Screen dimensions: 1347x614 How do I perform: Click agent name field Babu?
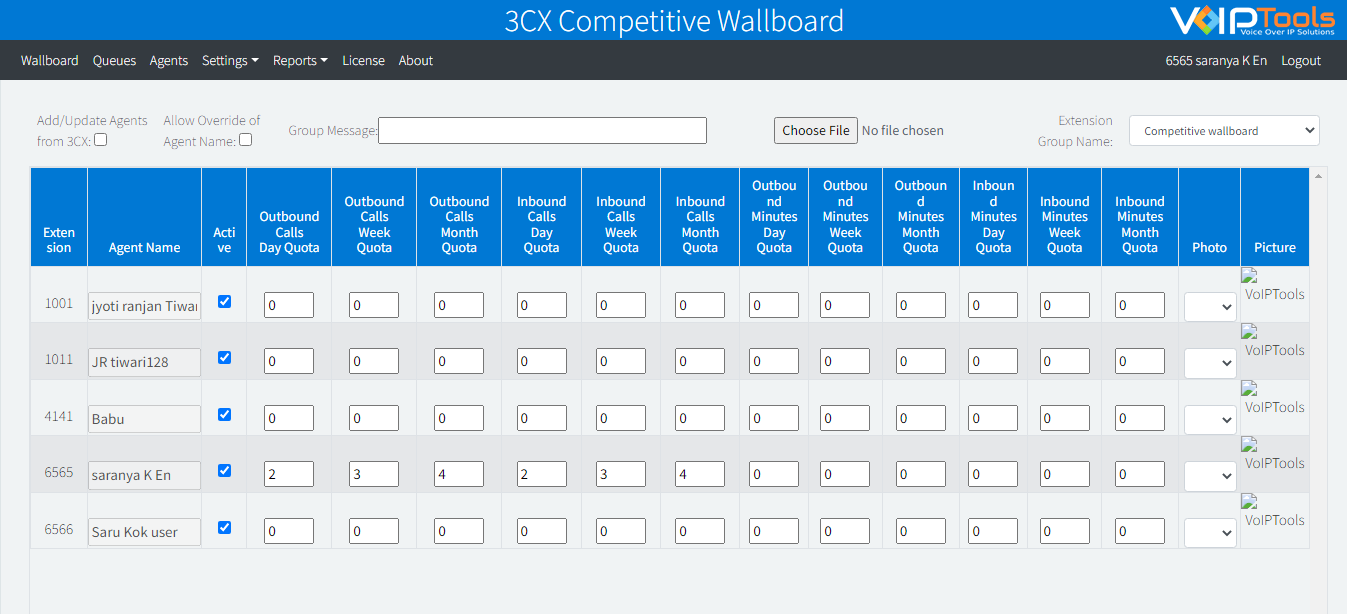click(x=144, y=419)
